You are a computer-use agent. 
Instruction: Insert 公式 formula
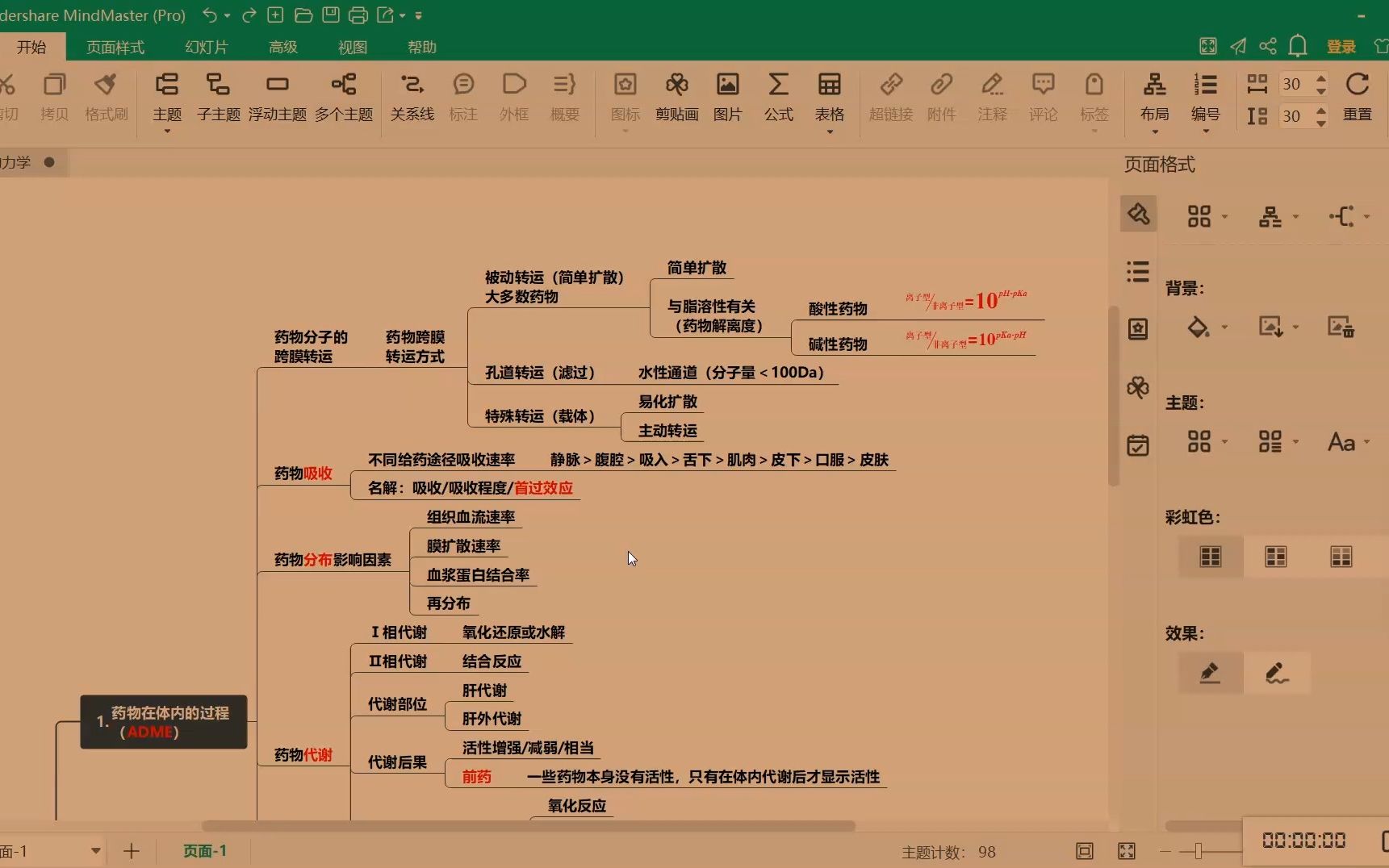click(779, 98)
